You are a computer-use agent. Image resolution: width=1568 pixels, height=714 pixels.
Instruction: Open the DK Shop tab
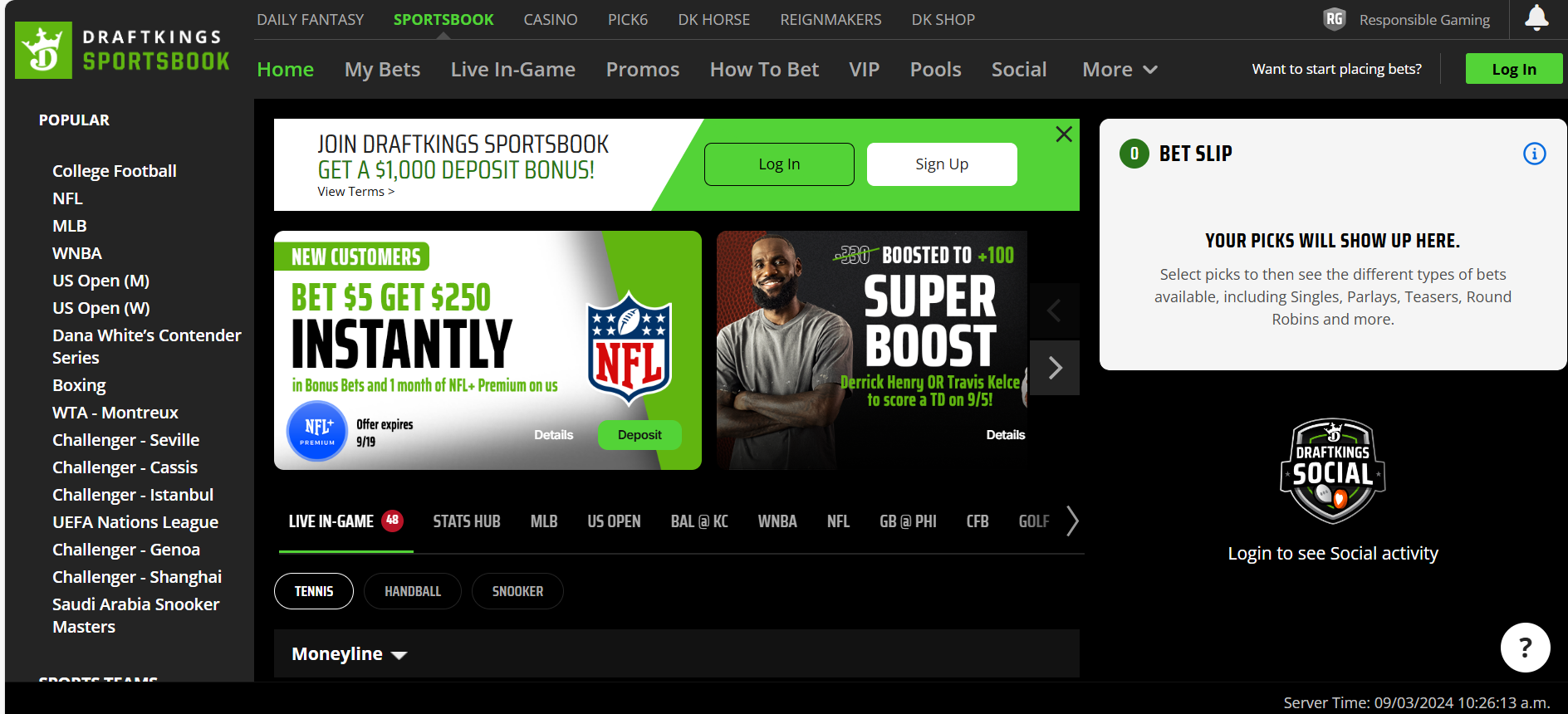pos(943,19)
